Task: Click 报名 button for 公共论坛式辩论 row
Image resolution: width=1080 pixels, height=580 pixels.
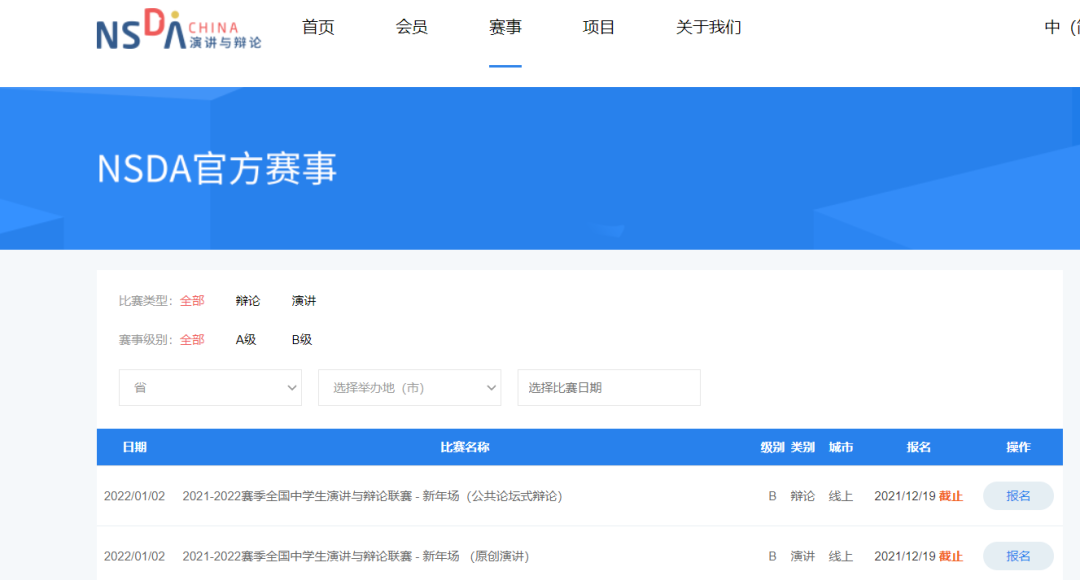Action: pyautogui.click(x=1018, y=496)
